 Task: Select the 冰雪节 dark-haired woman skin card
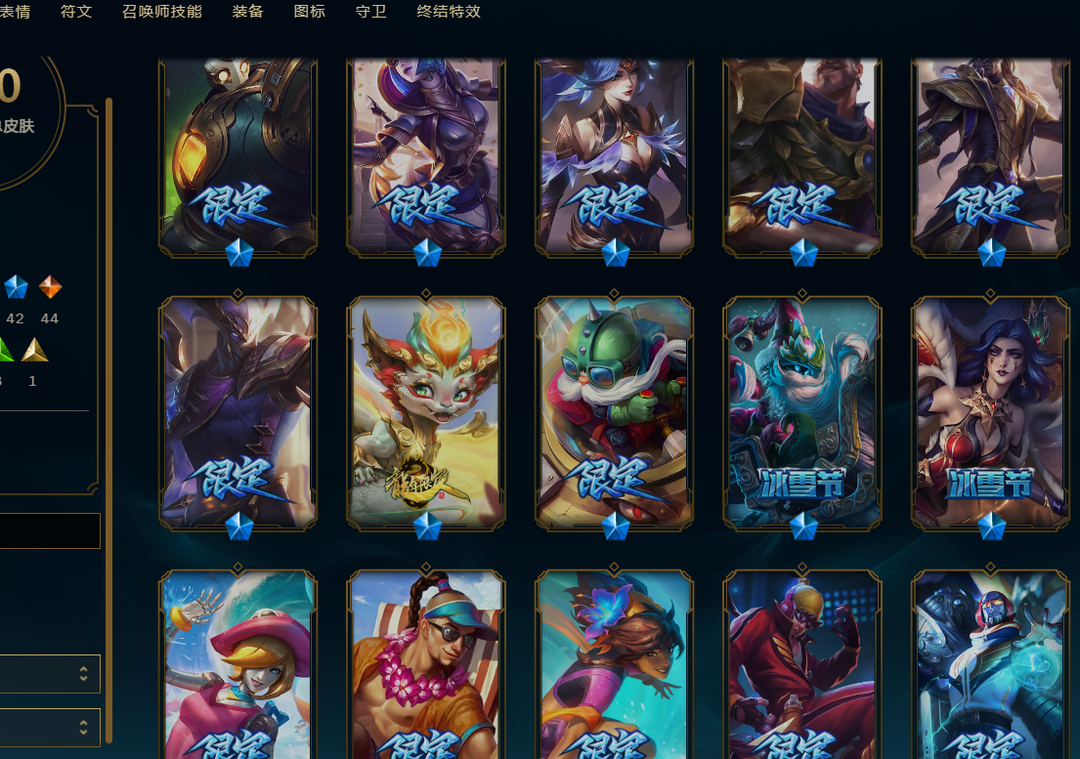pos(990,413)
